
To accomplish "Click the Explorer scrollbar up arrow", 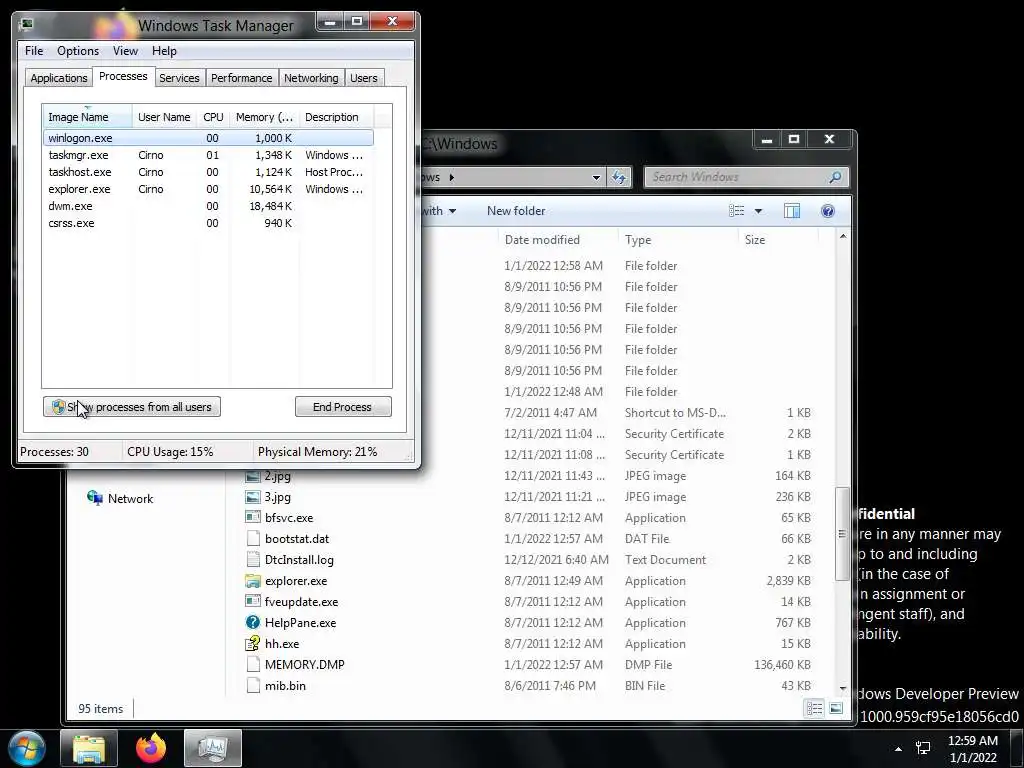I will point(842,236).
